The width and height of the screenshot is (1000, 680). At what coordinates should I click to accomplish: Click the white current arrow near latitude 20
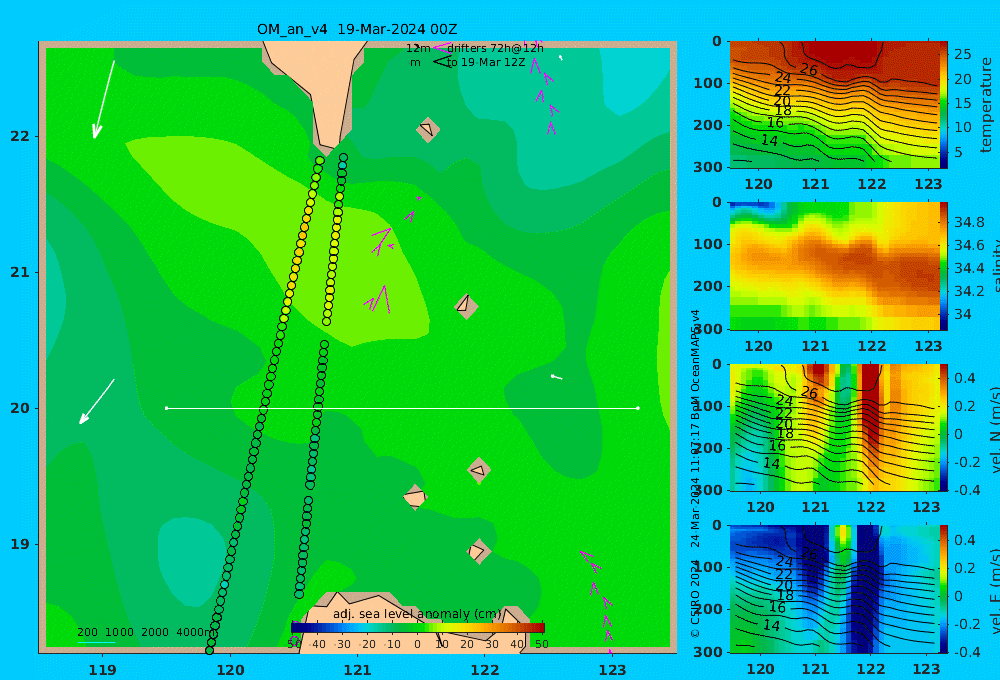(x=96, y=401)
